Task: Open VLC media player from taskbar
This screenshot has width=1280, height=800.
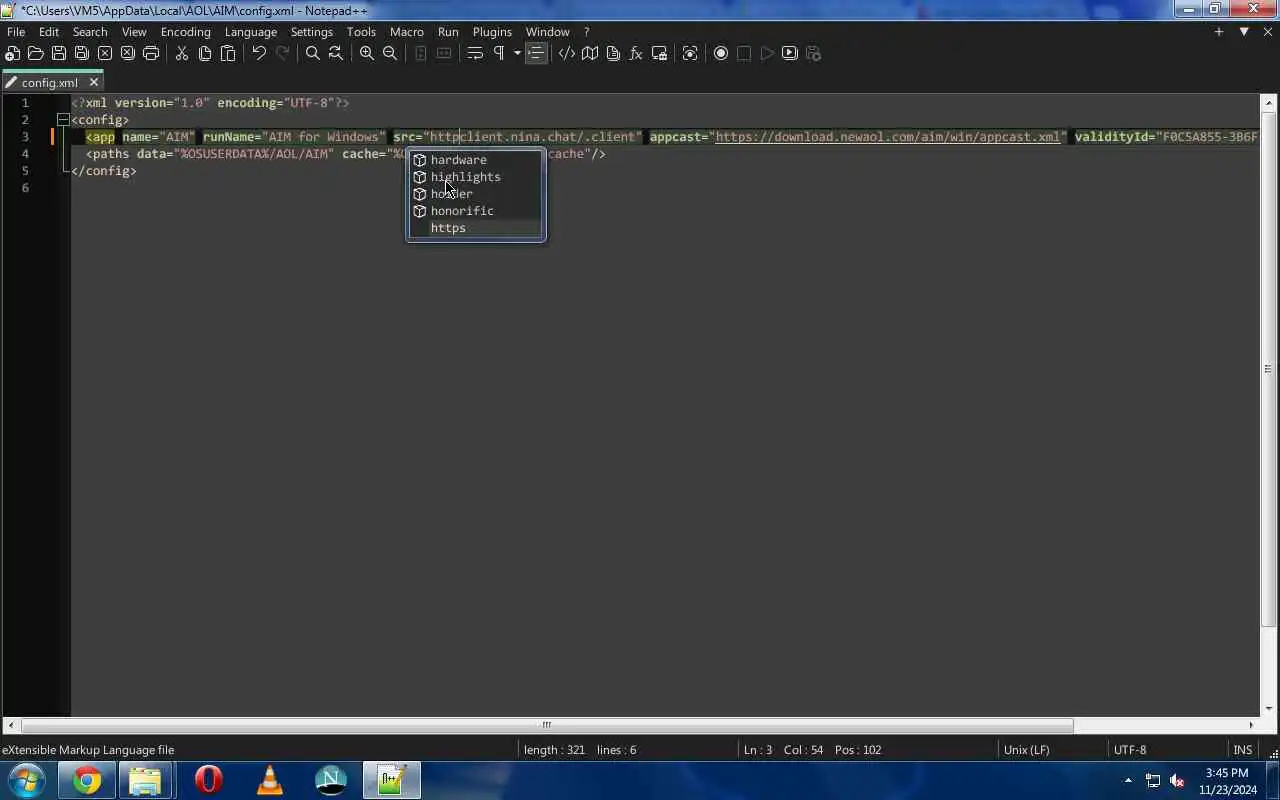Action: click(269, 780)
